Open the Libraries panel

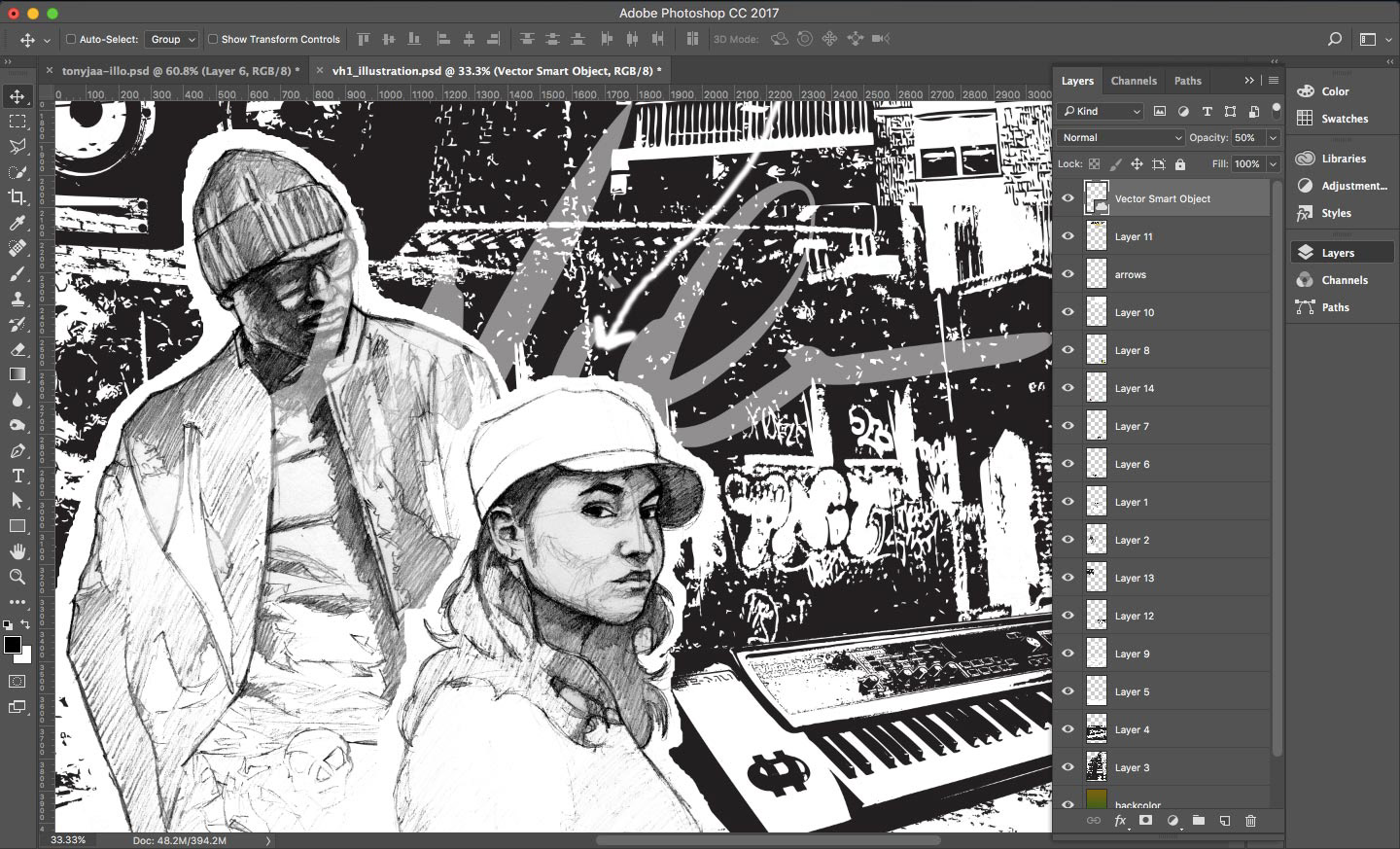tap(1344, 159)
